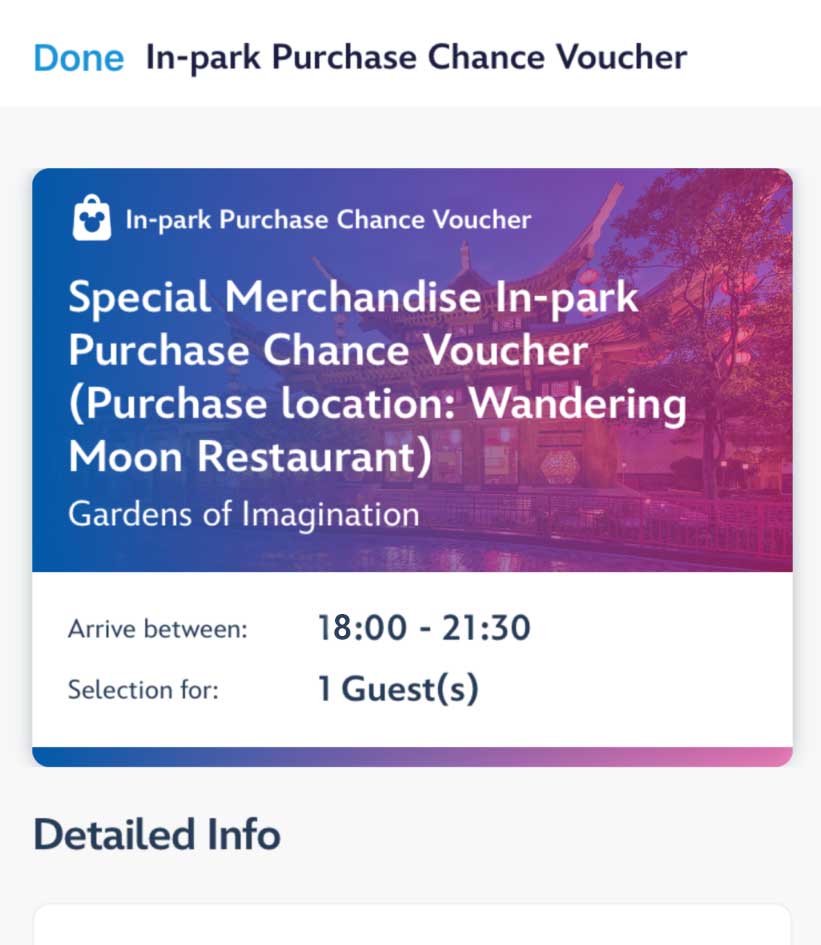Tap the Done link at top
This screenshot has height=945, width=821.
click(x=79, y=58)
